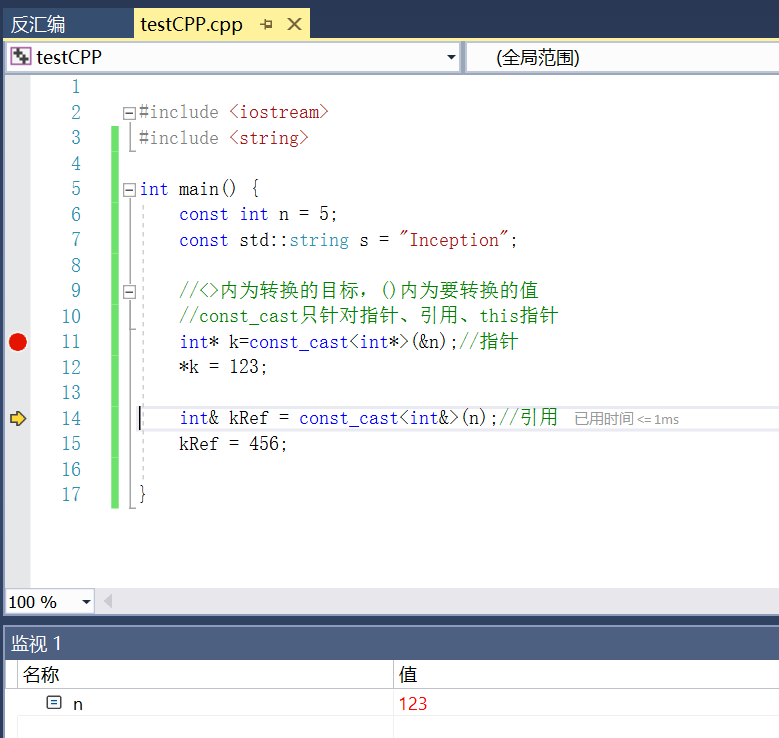Click the <iostream> include text

pyautogui.click(x=279, y=112)
